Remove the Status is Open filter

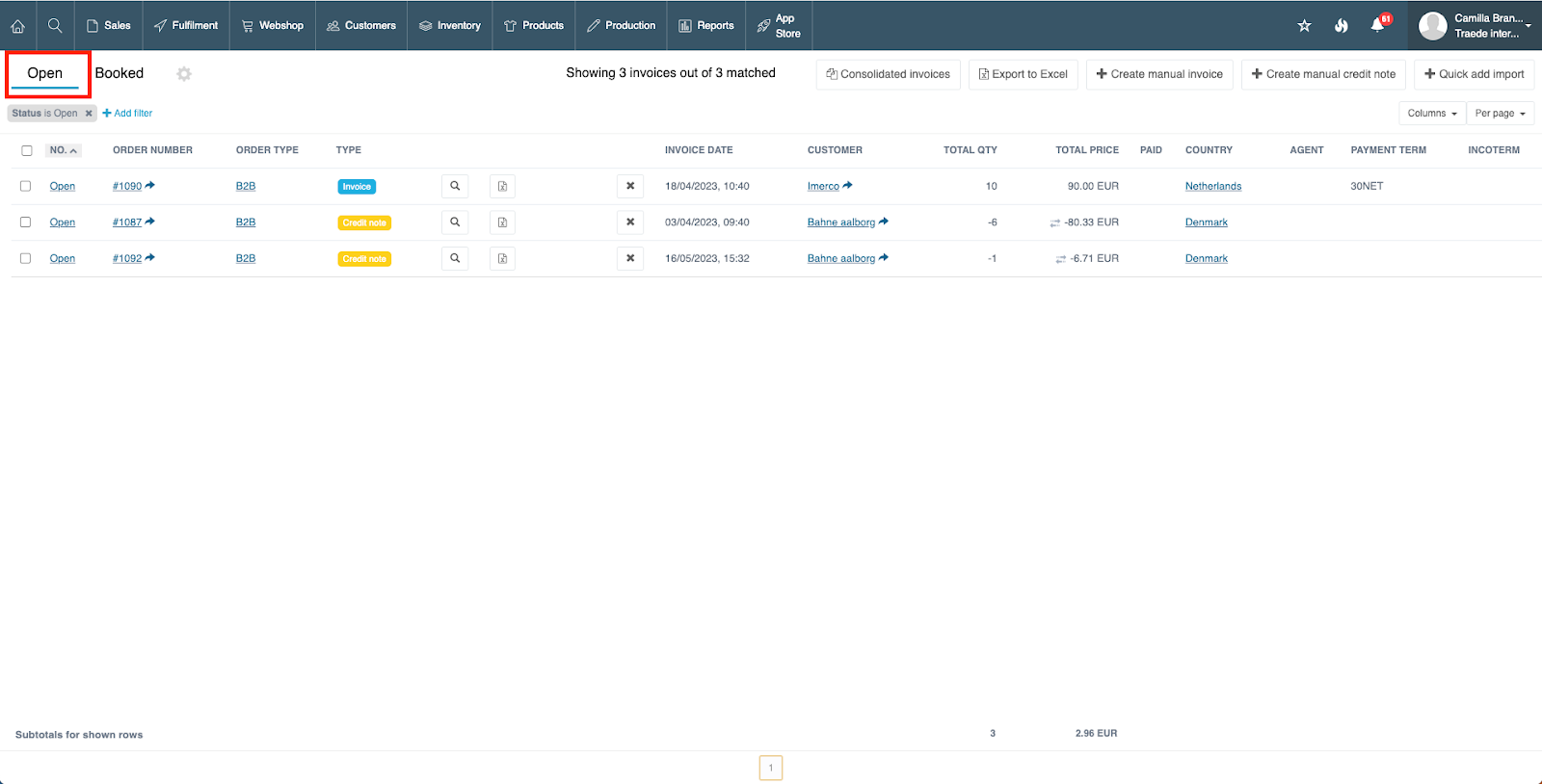tap(89, 114)
